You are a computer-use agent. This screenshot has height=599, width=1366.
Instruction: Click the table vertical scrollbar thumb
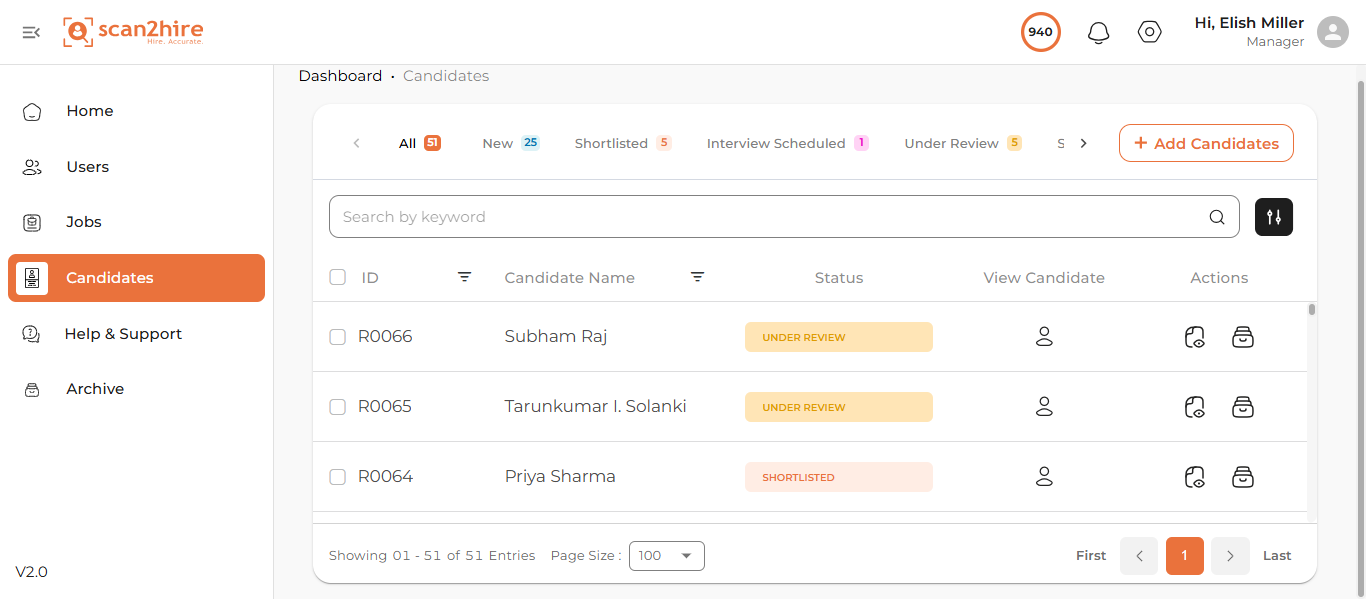(x=1311, y=309)
